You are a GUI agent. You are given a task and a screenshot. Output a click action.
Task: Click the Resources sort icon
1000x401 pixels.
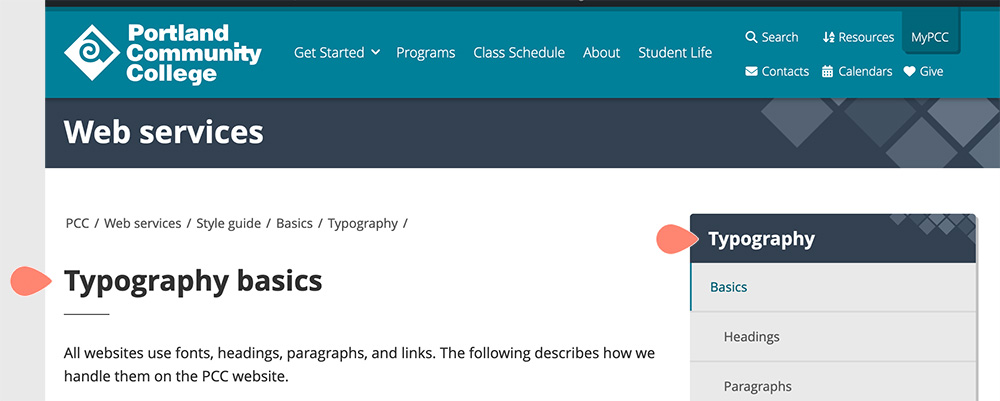pos(828,37)
